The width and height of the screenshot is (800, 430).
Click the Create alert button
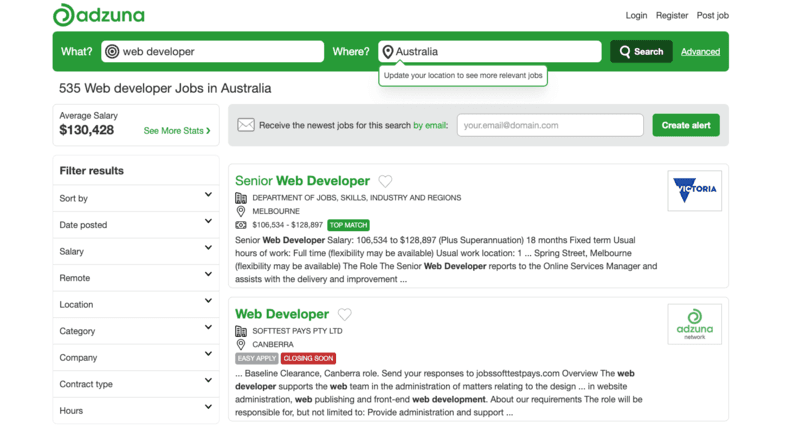click(686, 125)
